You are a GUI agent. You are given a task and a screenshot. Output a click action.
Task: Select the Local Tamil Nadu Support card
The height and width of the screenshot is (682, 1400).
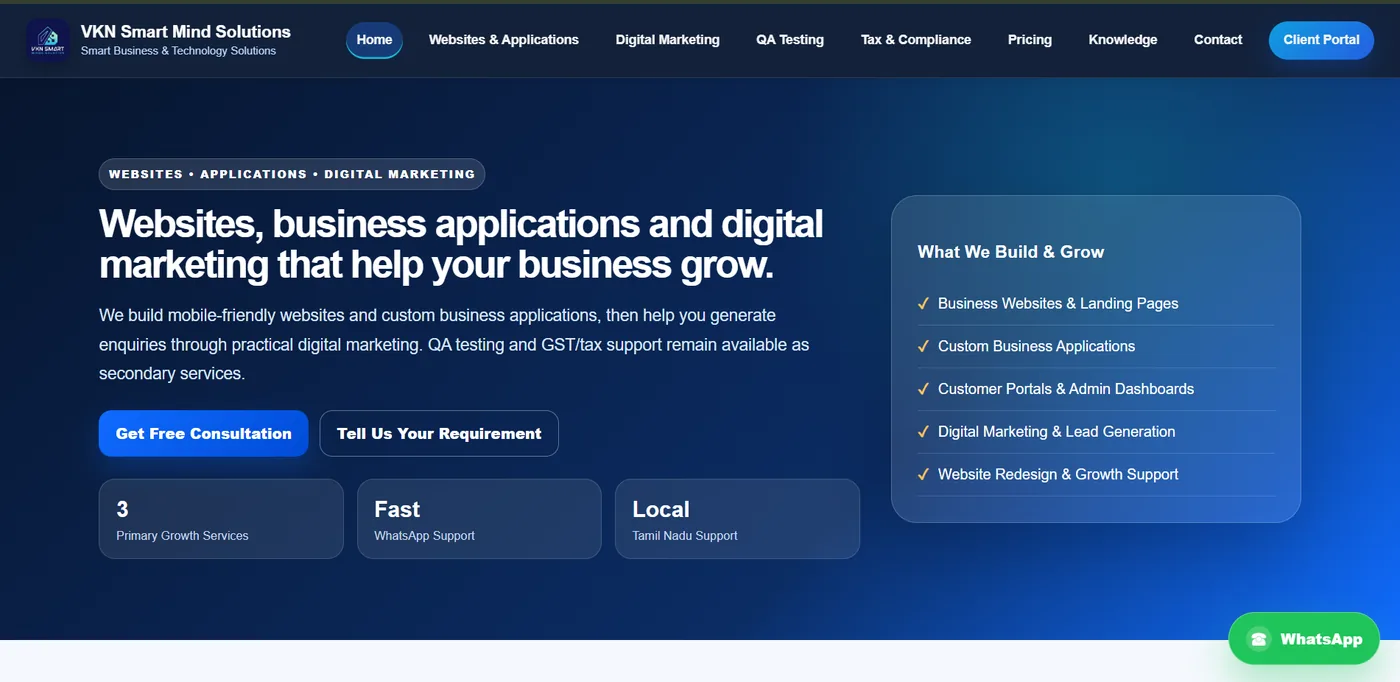pos(737,519)
